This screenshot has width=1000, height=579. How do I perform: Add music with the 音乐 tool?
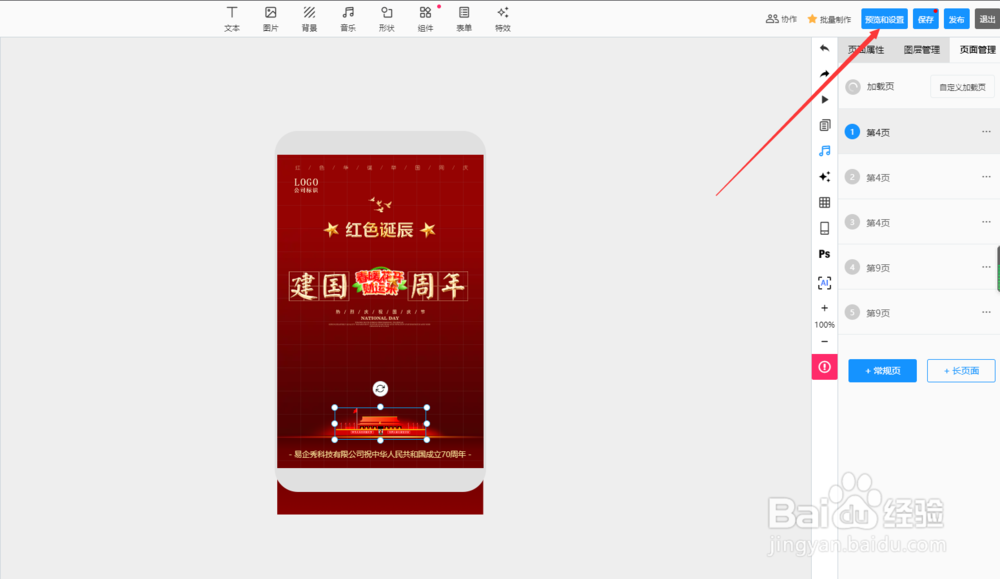(347, 18)
